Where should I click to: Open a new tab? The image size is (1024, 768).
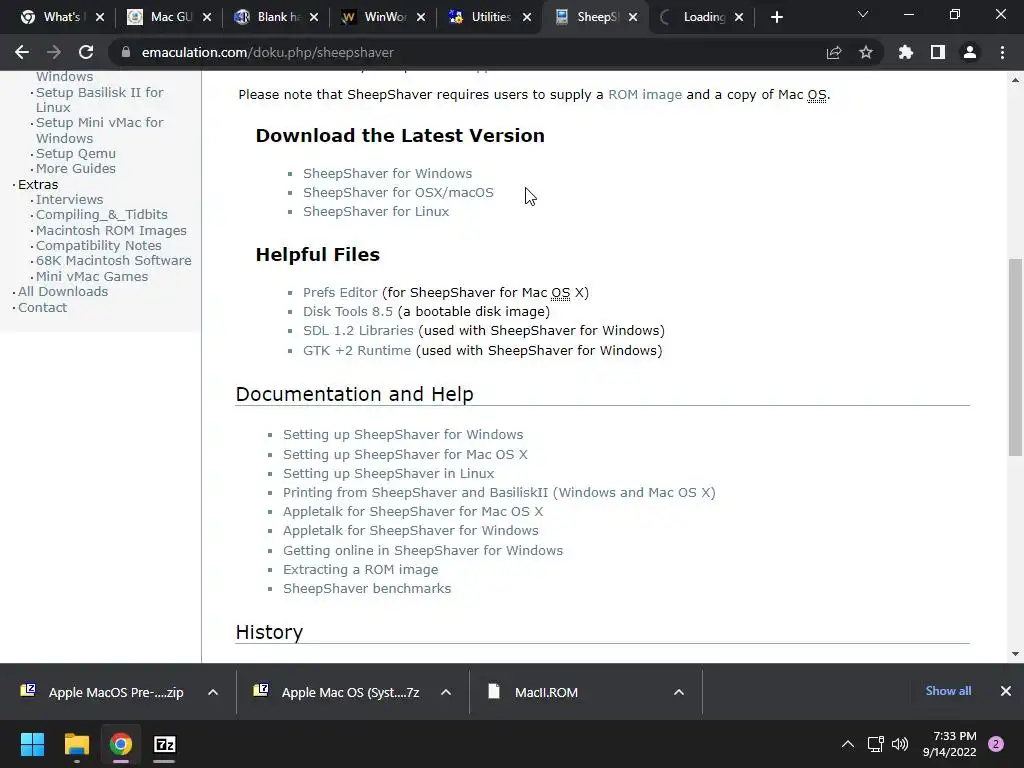click(776, 17)
